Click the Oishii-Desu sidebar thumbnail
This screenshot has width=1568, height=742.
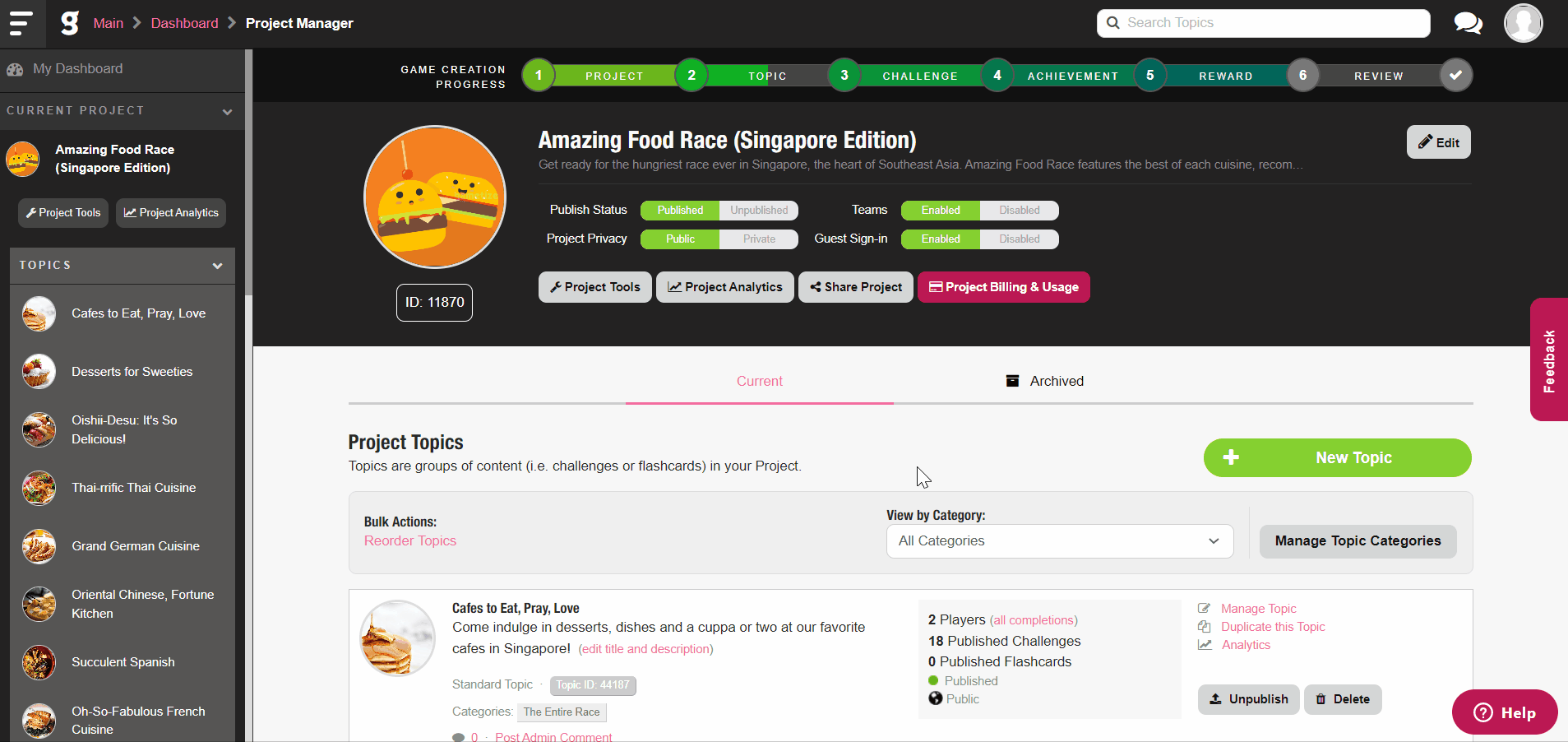(39, 429)
